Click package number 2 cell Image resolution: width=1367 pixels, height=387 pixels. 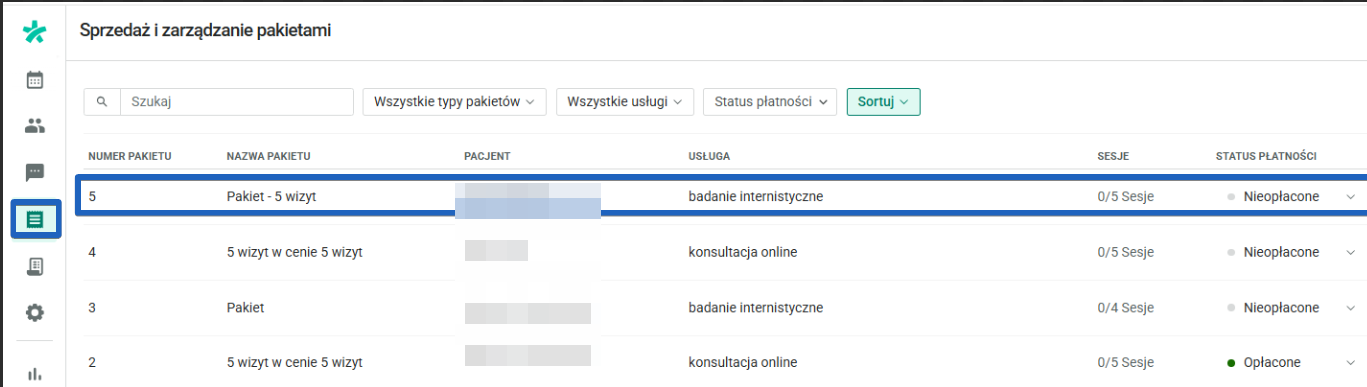click(92, 362)
